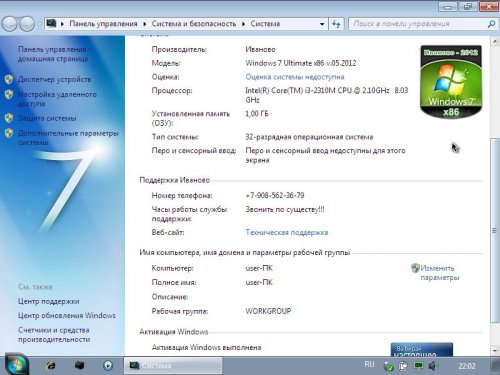Open the recent pages dropdown near the nav buttons
Image resolution: width=500 pixels, height=375 pixels.
pyautogui.click(x=39, y=24)
